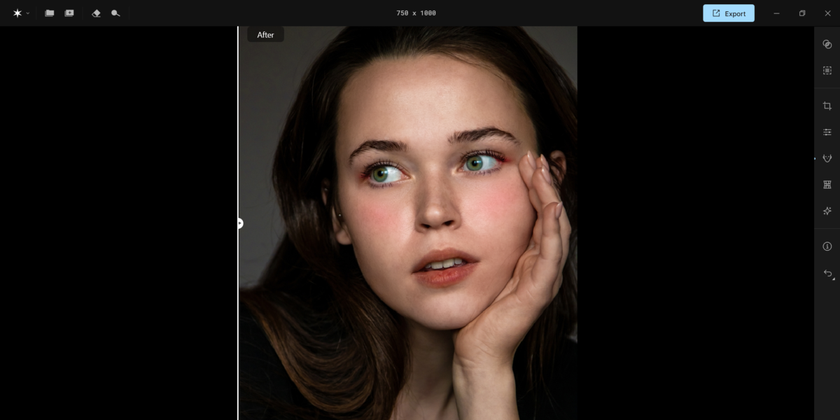The image size is (840, 420).
Task: Select the eraser tool in the top toolbar
Action: click(96, 13)
